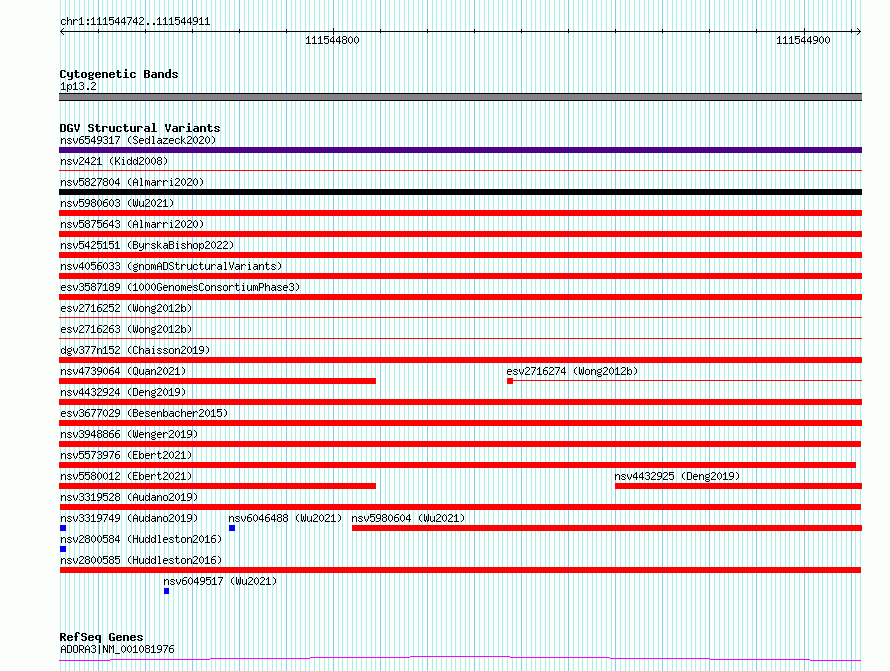Open nsv6046488 (Wu2021) variant label
This screenshot has width=890, height=671.
[285, 518]
